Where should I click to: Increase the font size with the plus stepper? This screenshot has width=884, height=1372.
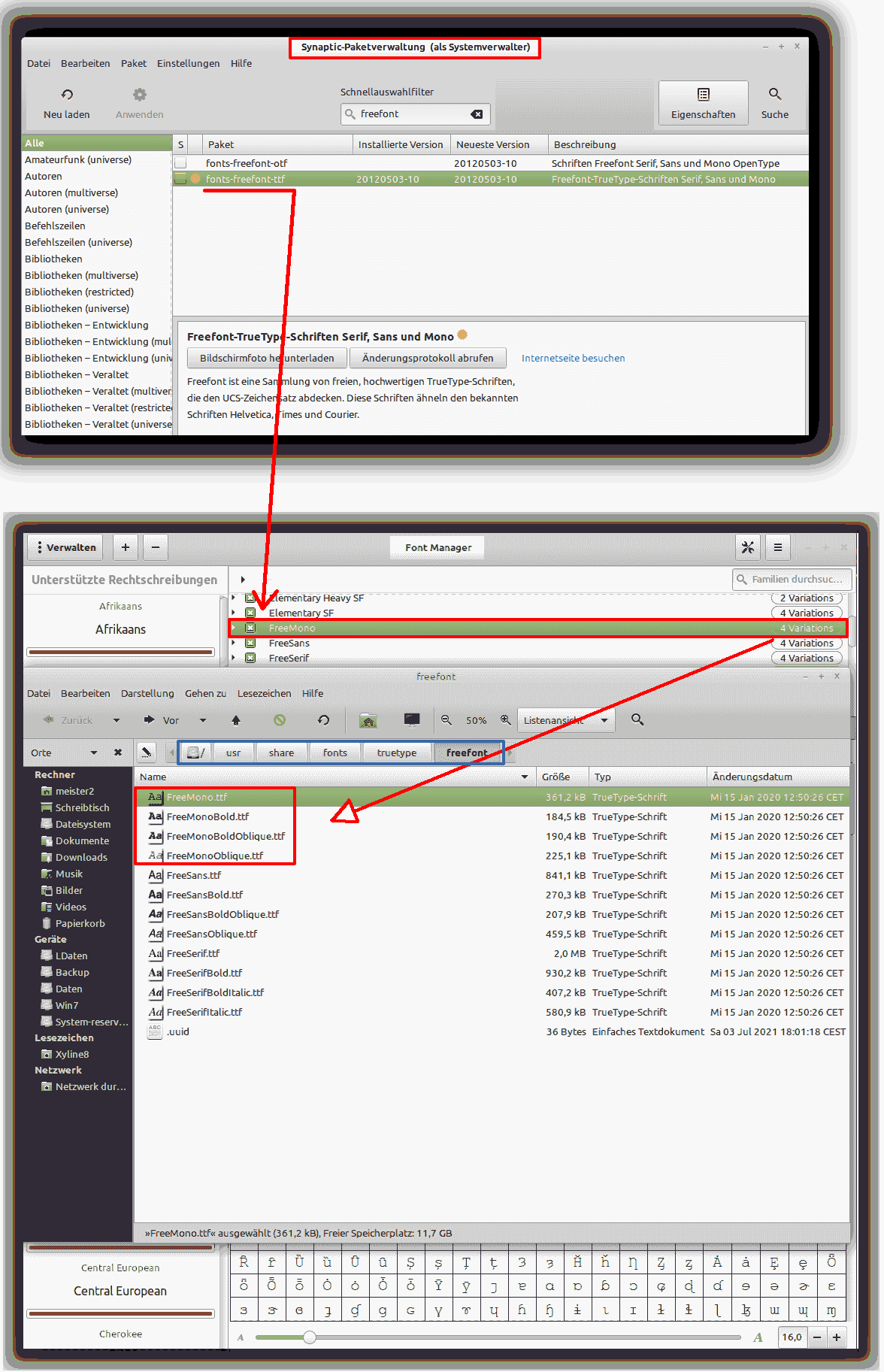[x=837, y=1337]
